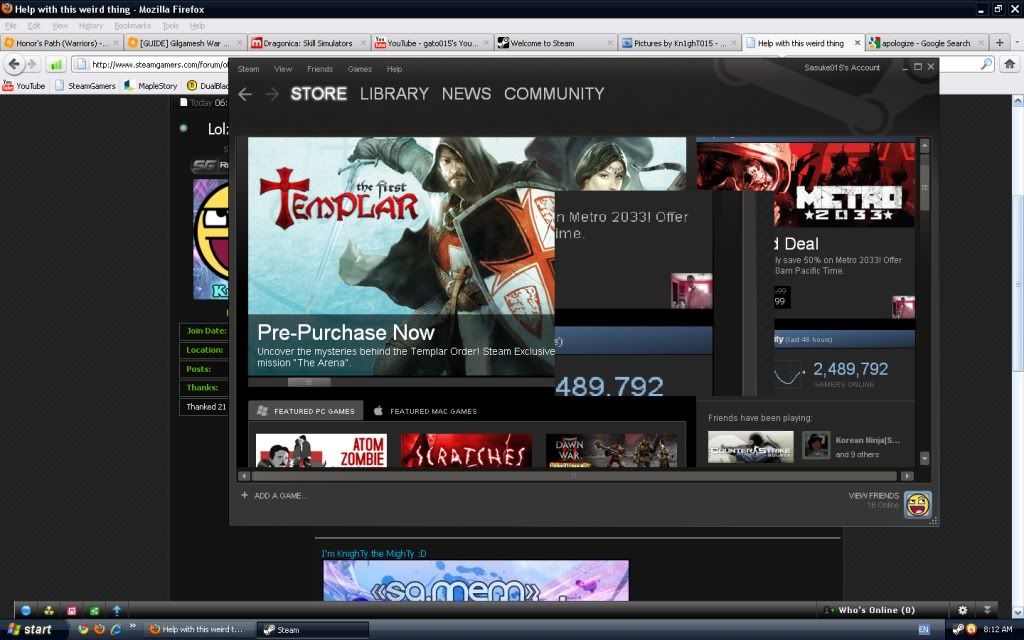Open MapleStory bookmark in Firefox toolbar

click(151, 86)
